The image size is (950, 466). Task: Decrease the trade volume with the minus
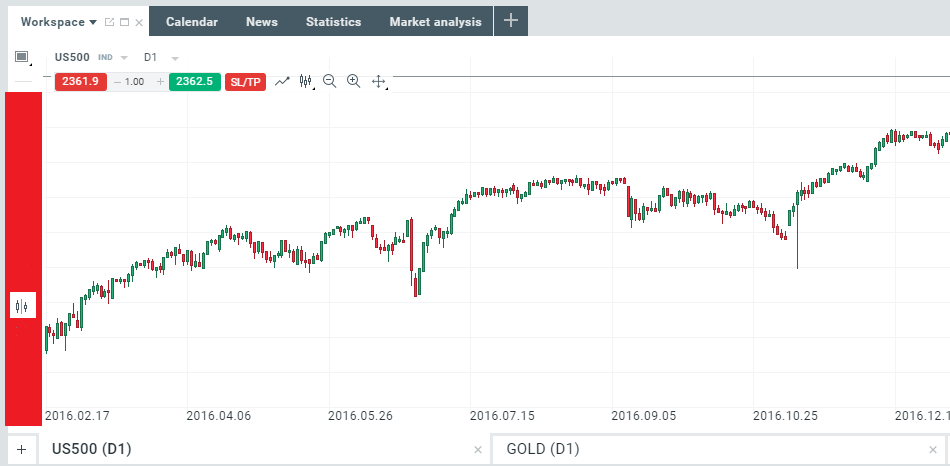[117, 81]
